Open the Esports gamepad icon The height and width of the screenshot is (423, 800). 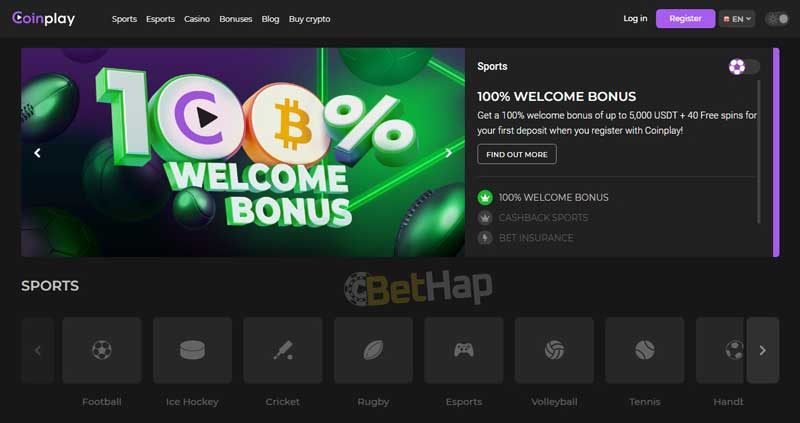click(x=464, y=350)
